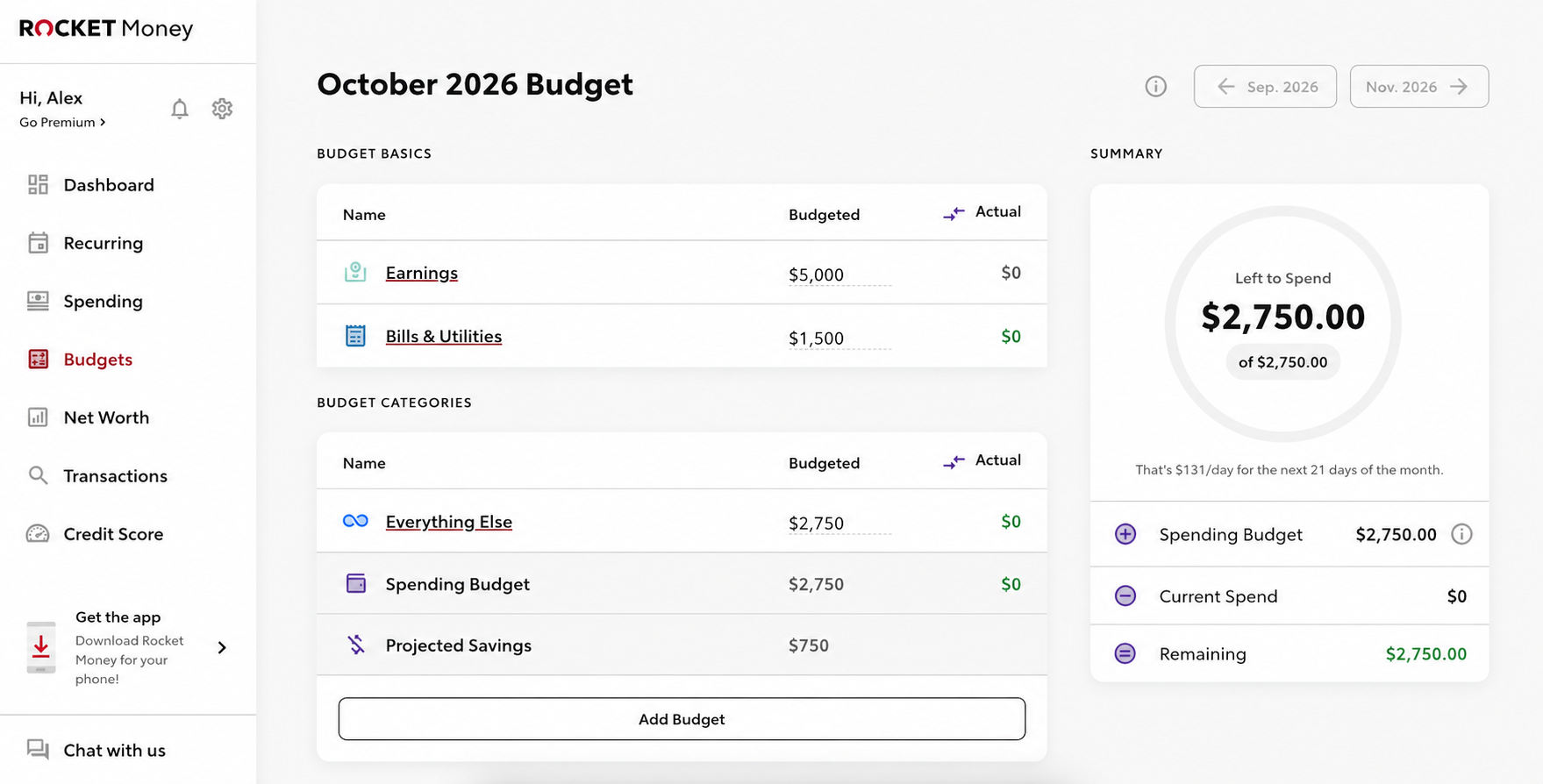Click the Net Worth chart icon

click(38, 417)
